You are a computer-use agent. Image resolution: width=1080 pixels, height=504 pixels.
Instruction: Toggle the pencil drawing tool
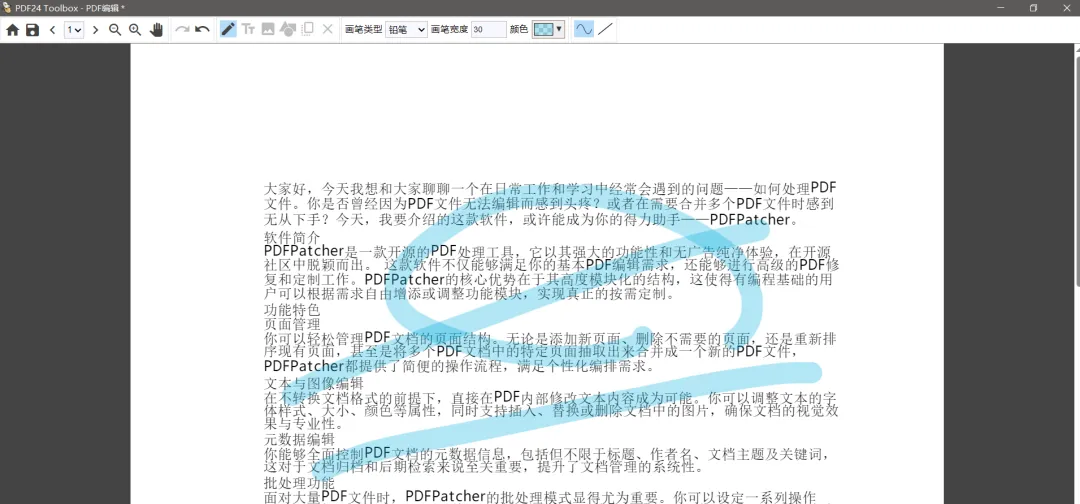point(228,29)
